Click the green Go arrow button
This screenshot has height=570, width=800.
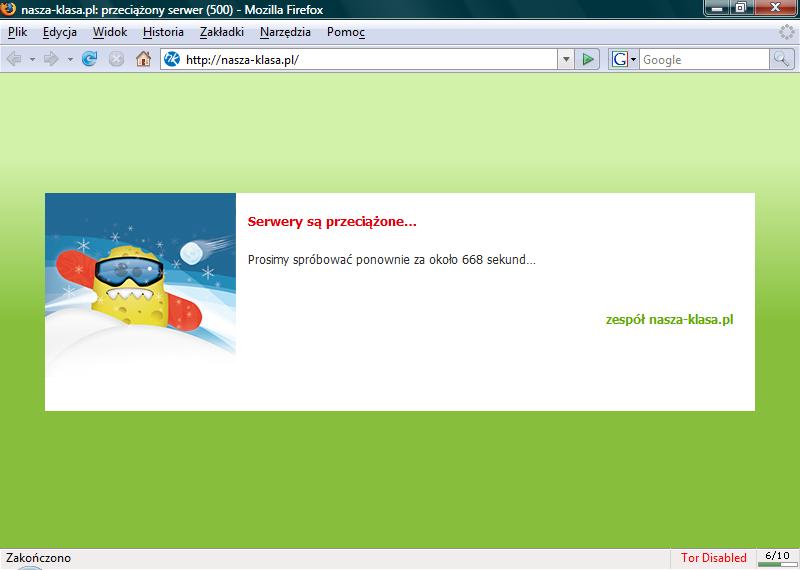pos(588,59)
